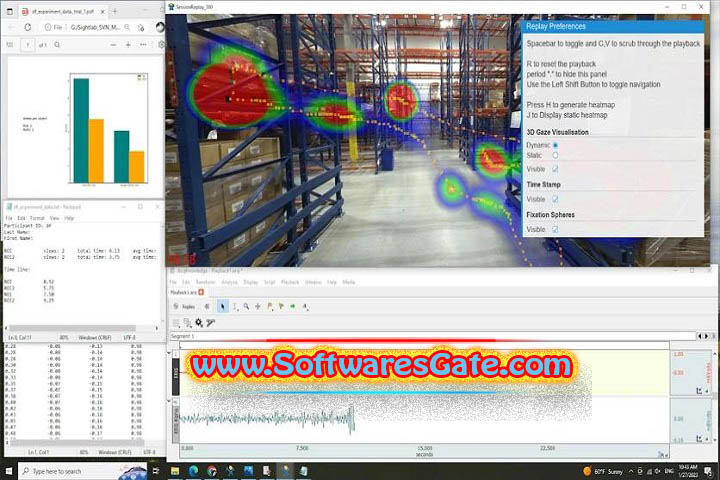Open the notification center icon

(708, 471)
